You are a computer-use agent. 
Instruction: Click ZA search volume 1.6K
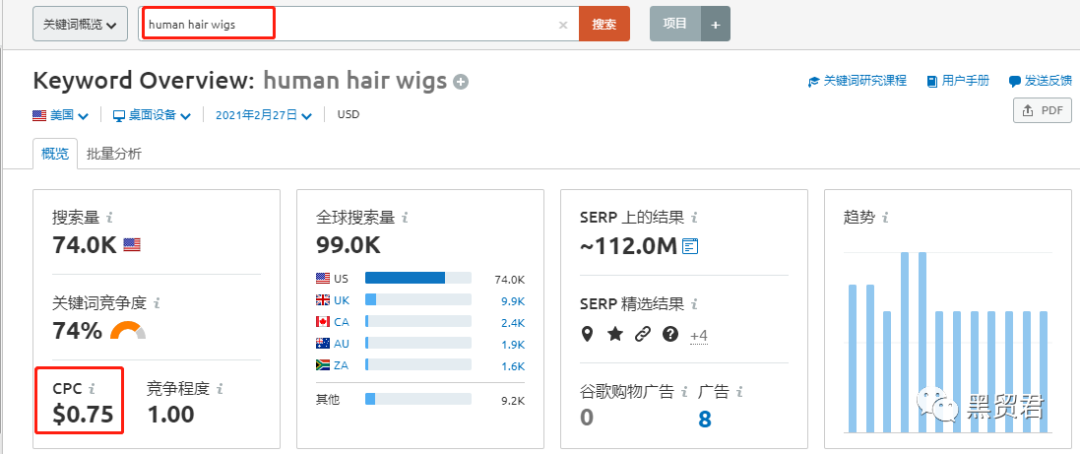click(x=512, y=366)
